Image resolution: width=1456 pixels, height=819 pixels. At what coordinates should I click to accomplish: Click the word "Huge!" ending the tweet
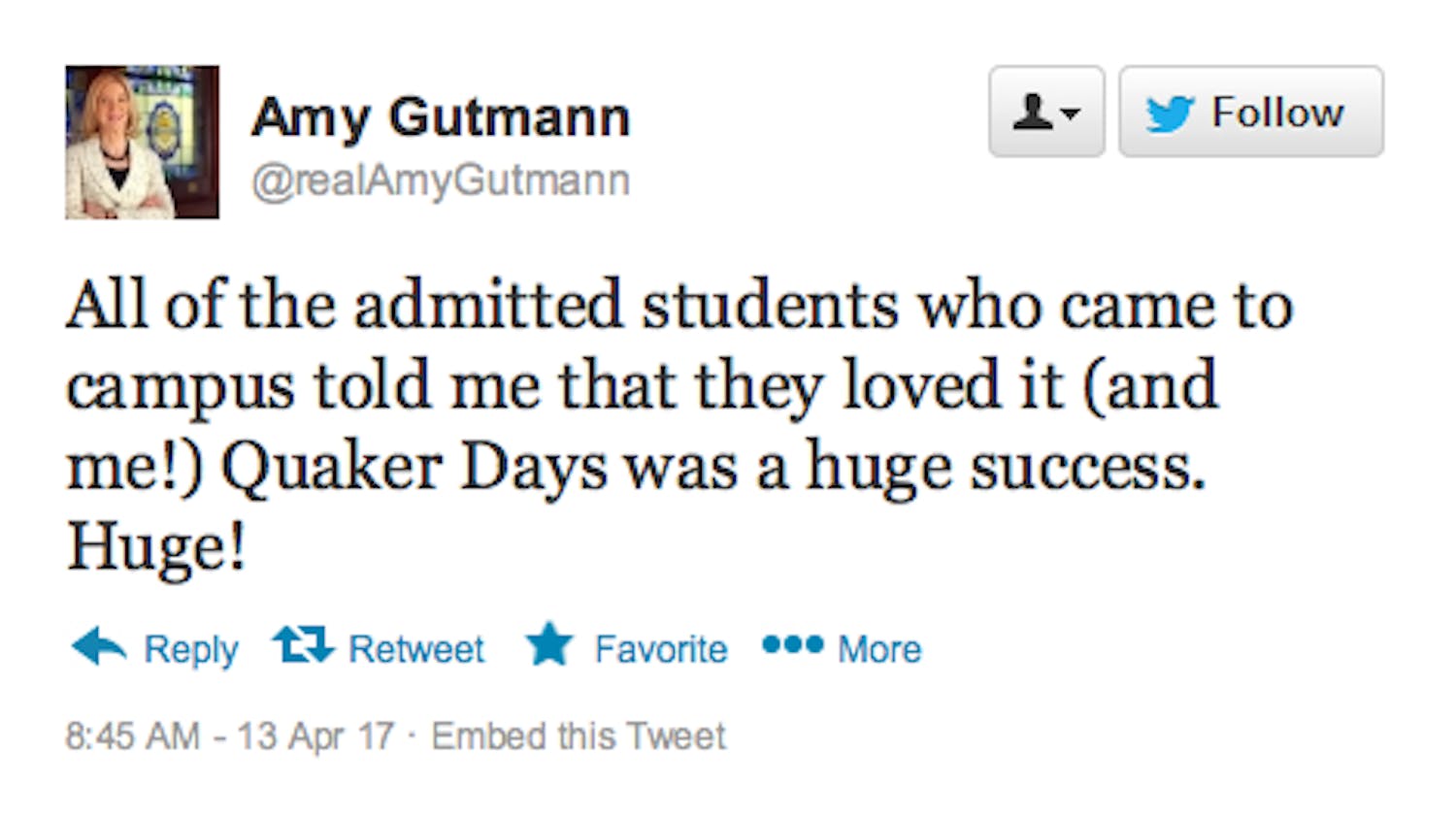point(156,546)
